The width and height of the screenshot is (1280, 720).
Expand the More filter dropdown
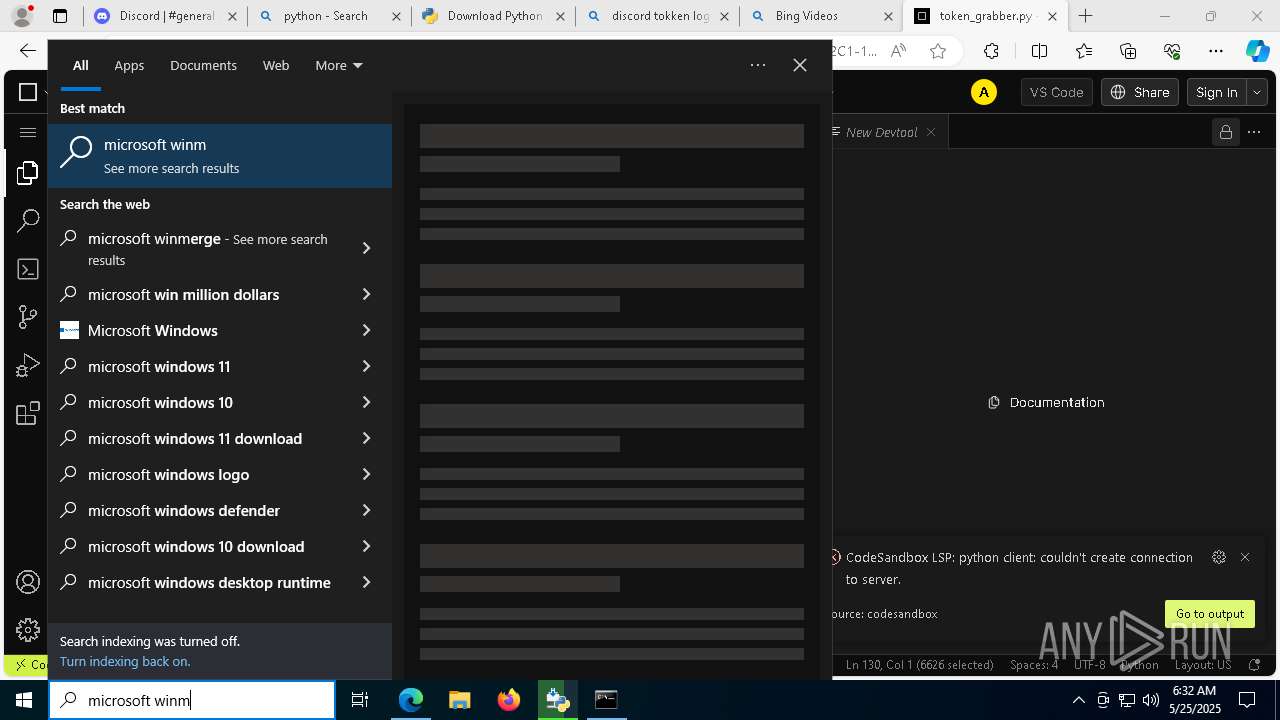point(339,65)
